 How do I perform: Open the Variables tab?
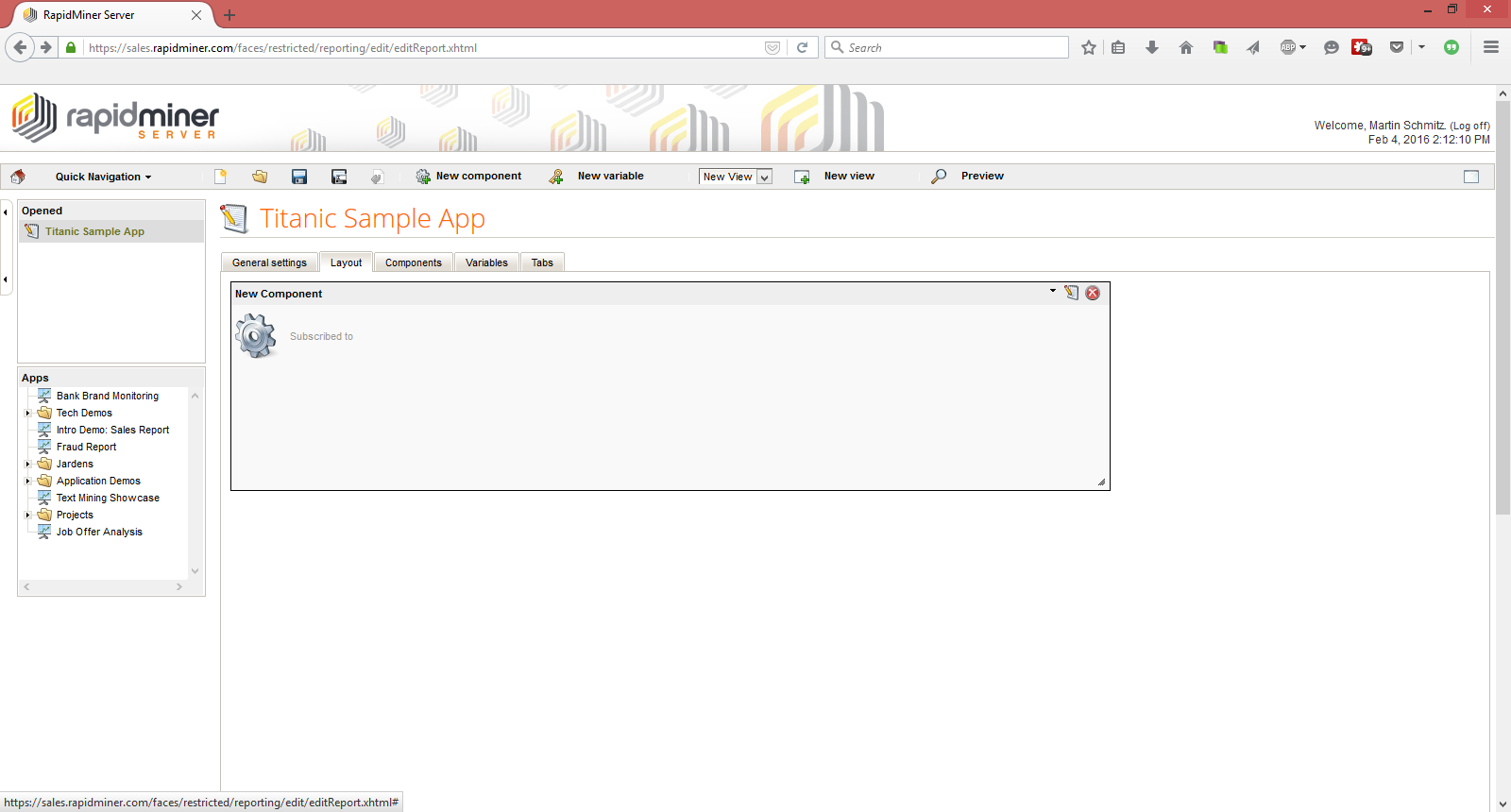(x=486, y=262)
